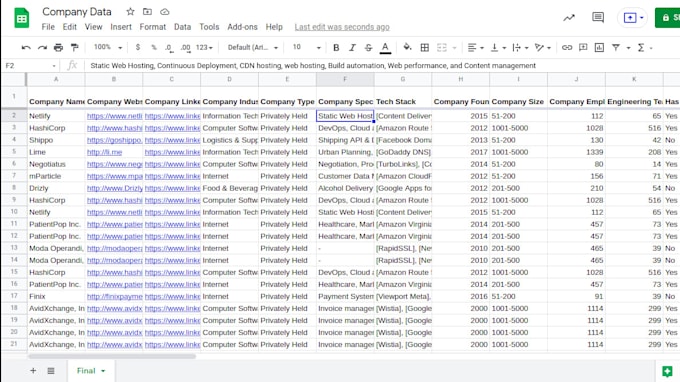Viewport: 680px width, 382px height.
Task: Click the horizontal scrollbar
Action: pos(112,356)
